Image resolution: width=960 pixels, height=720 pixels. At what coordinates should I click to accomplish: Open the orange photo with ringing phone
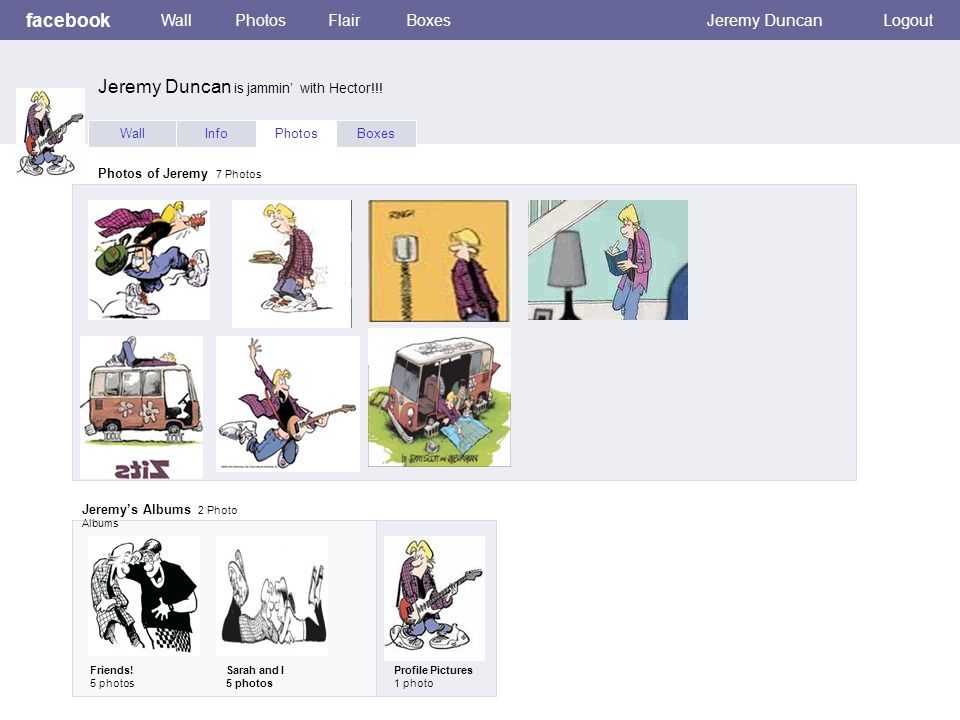tap(439, 261)
